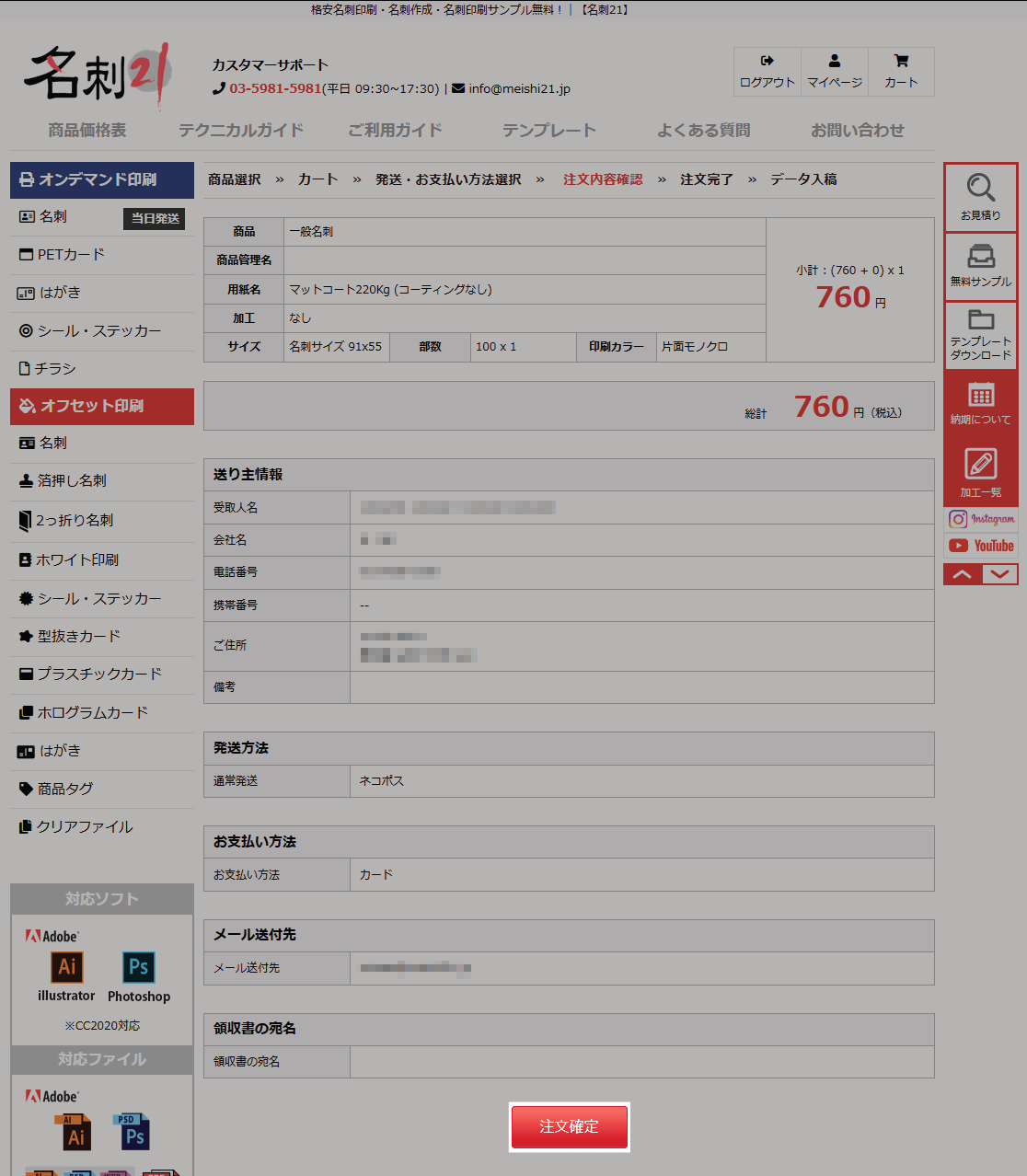Open 型抜きカード in sidebar
Image resolution: width=1027 pixels, height=1176 pixels.
(x=102, y=637)
